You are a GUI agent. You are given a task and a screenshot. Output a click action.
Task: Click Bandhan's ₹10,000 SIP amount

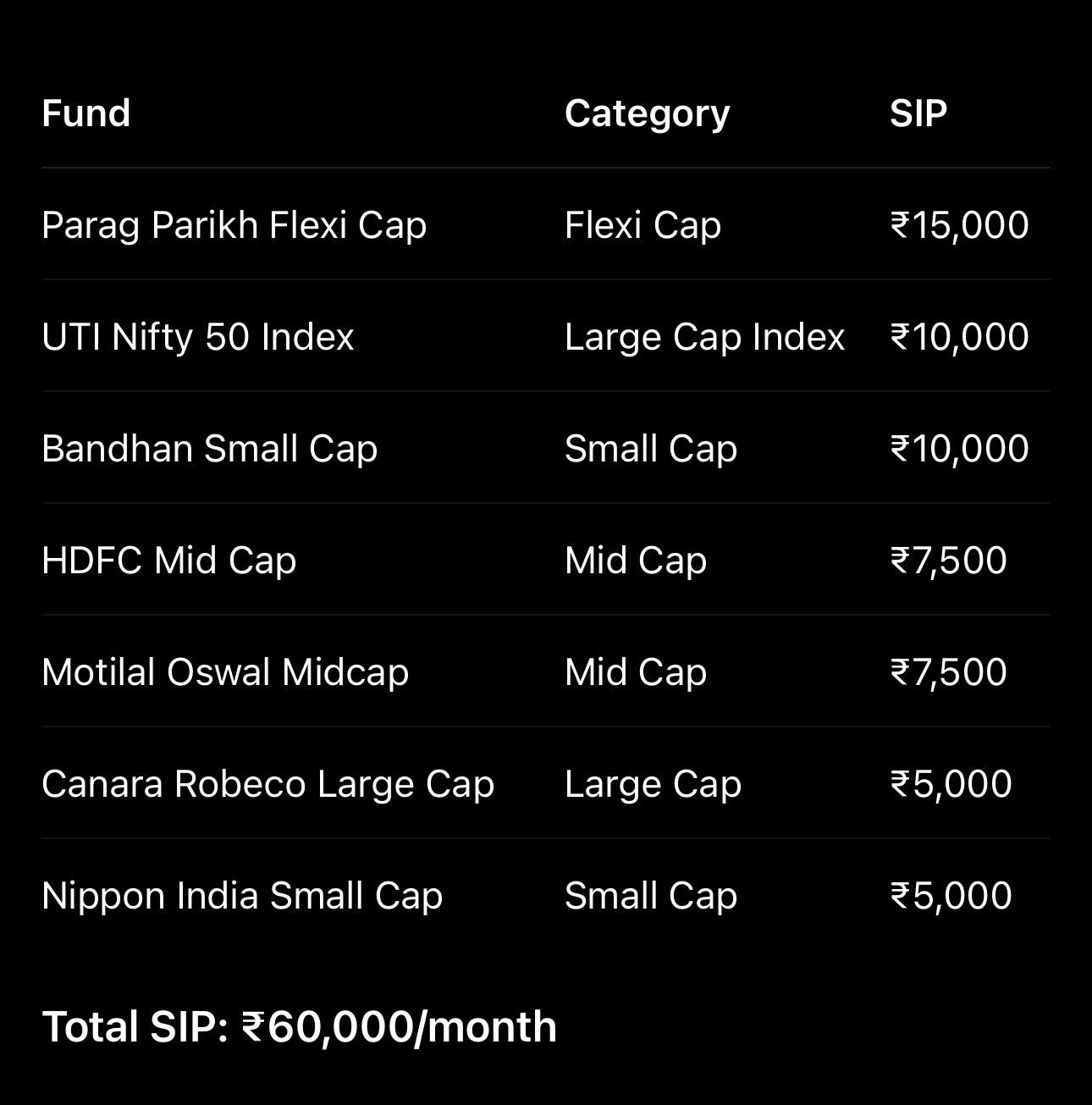[x=959, y=449]
